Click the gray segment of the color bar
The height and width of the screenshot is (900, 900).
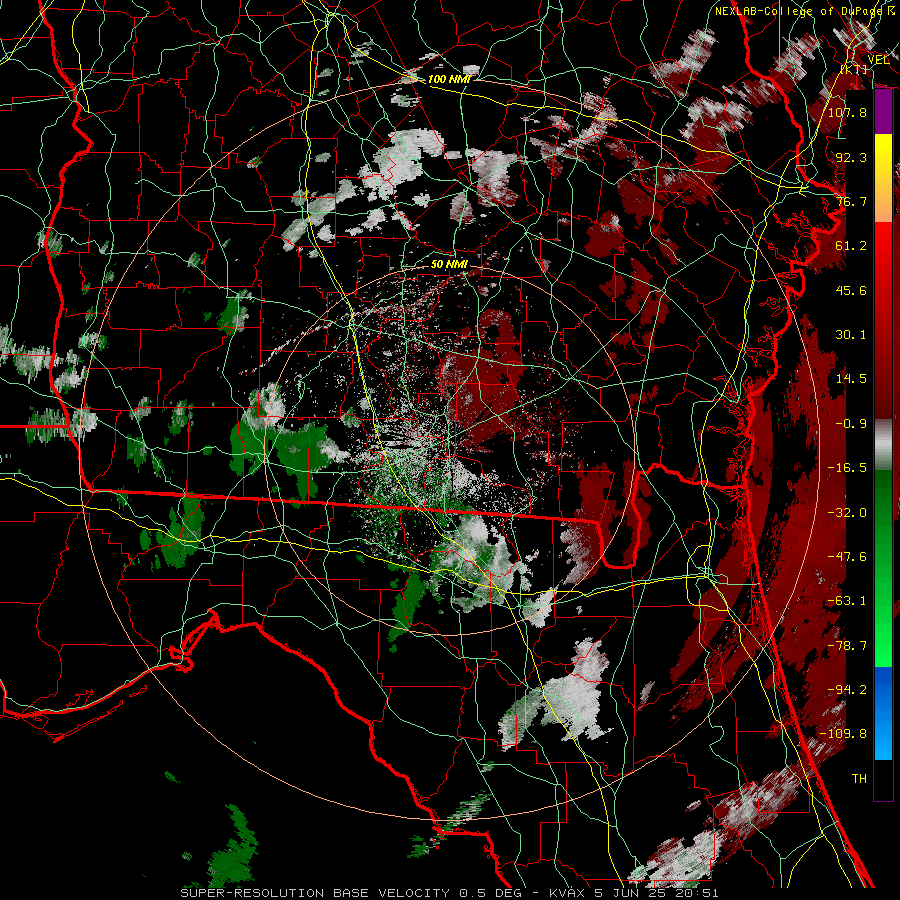883,445
